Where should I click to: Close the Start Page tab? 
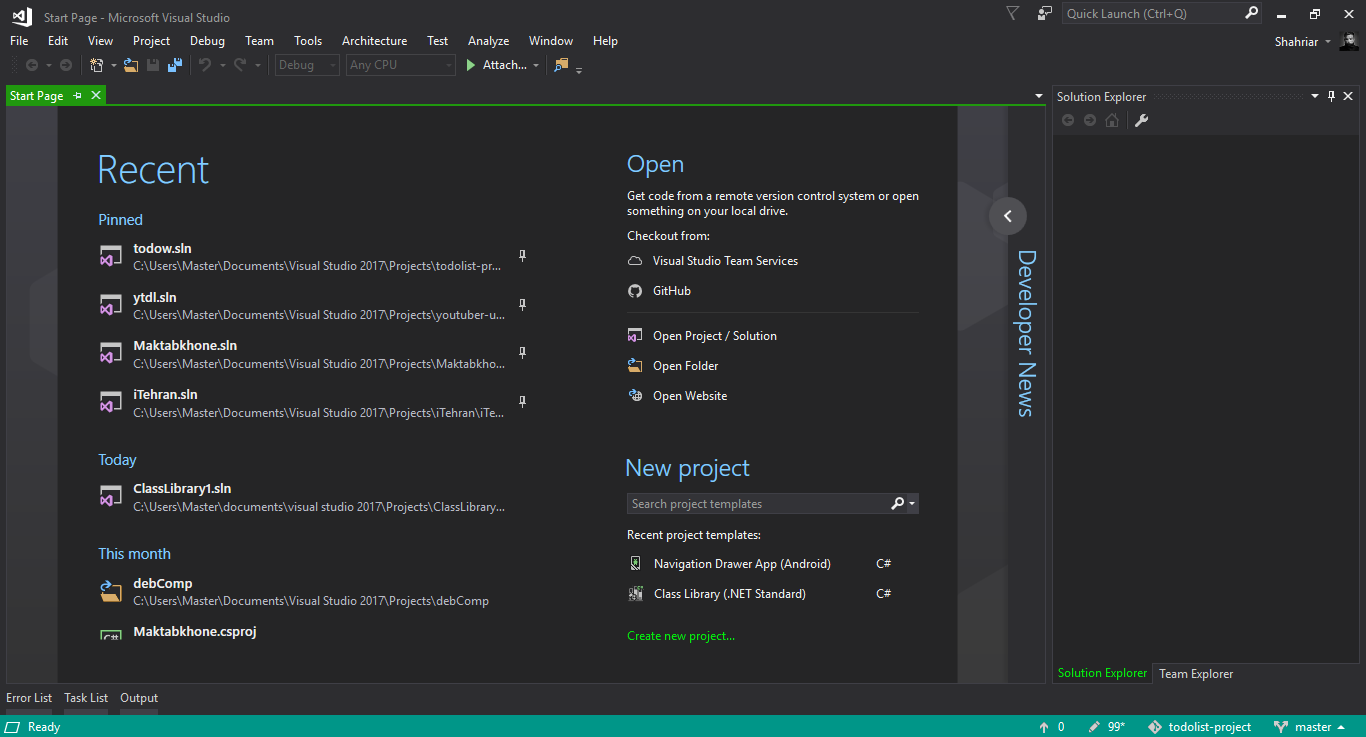(x=96, y=96)
